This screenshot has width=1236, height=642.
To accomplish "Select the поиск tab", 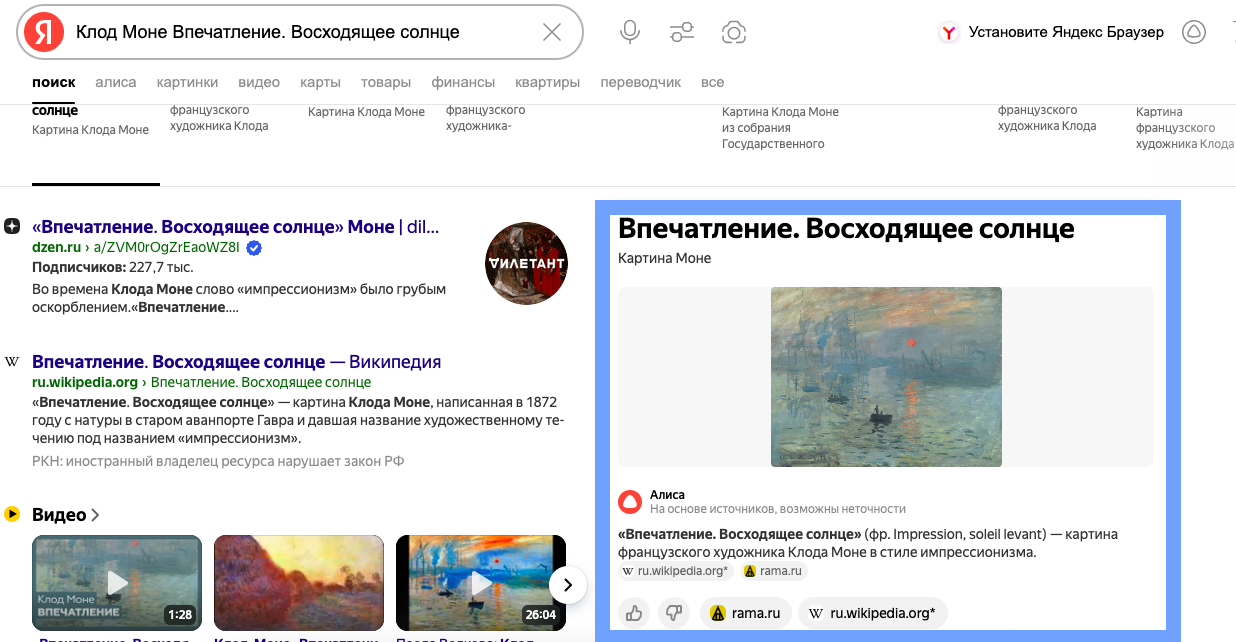I will point(54,82).
